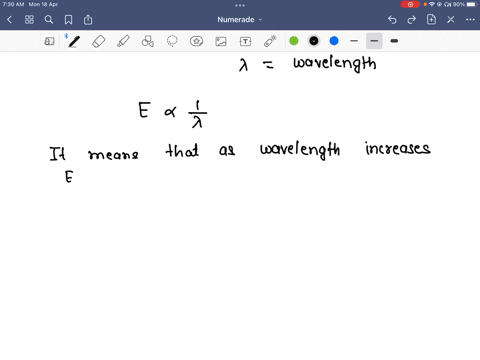Tap the three-dot multitasking control
480x360 pixels.
click(x=240, y=5)
